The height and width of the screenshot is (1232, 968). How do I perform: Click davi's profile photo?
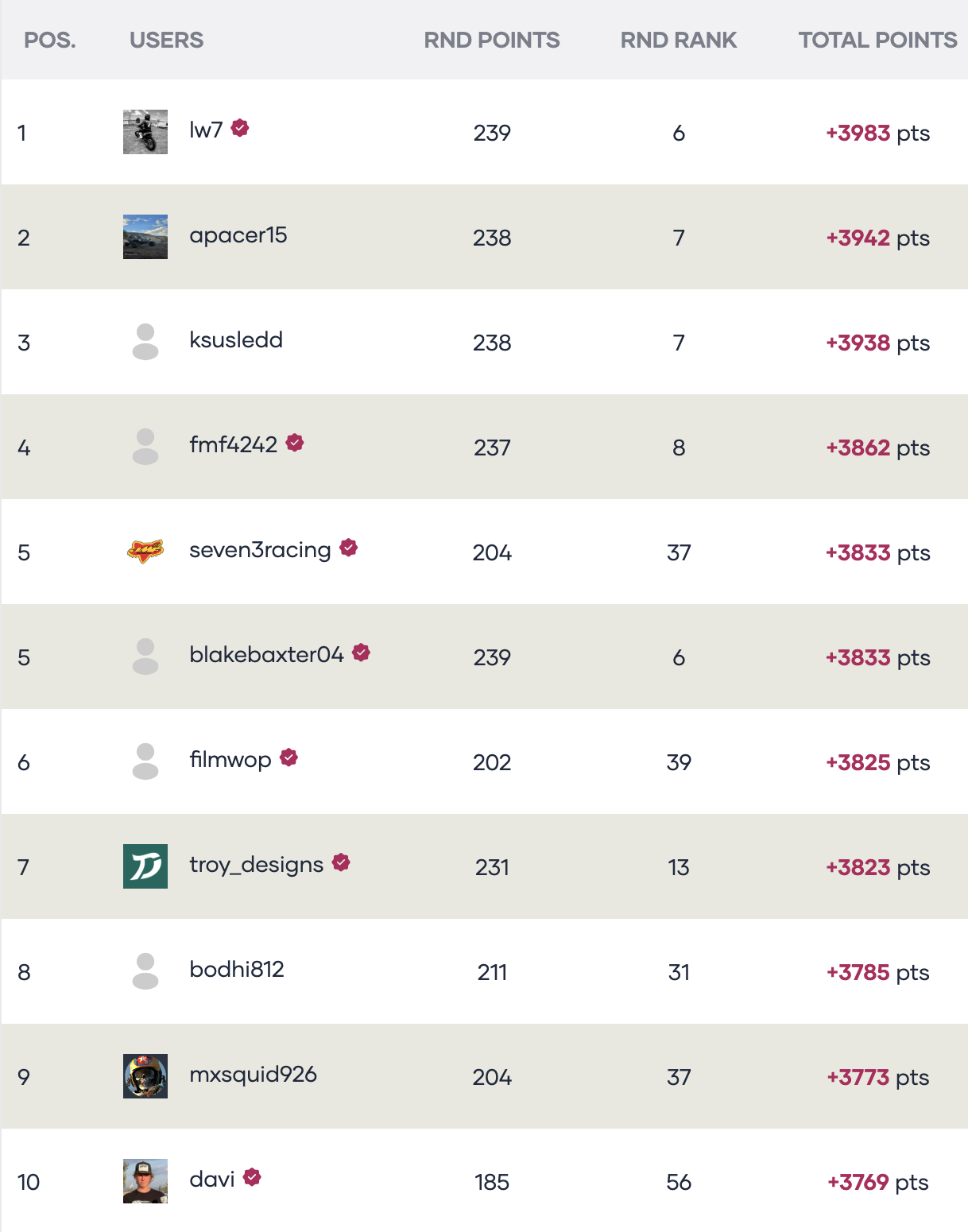click(x=145, y=1181)
